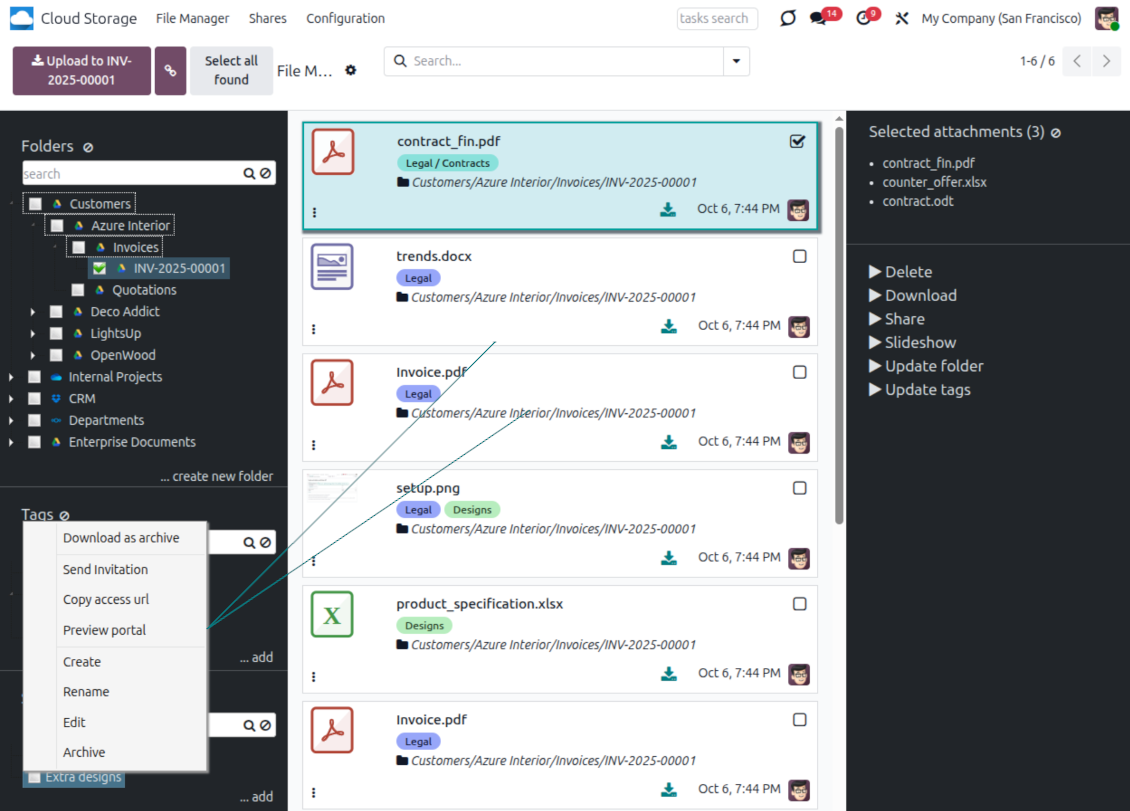This screenshot has width=1130, height=811.
Task: Click Upload to INV-2025-00001 button
Action: point(81,71)
